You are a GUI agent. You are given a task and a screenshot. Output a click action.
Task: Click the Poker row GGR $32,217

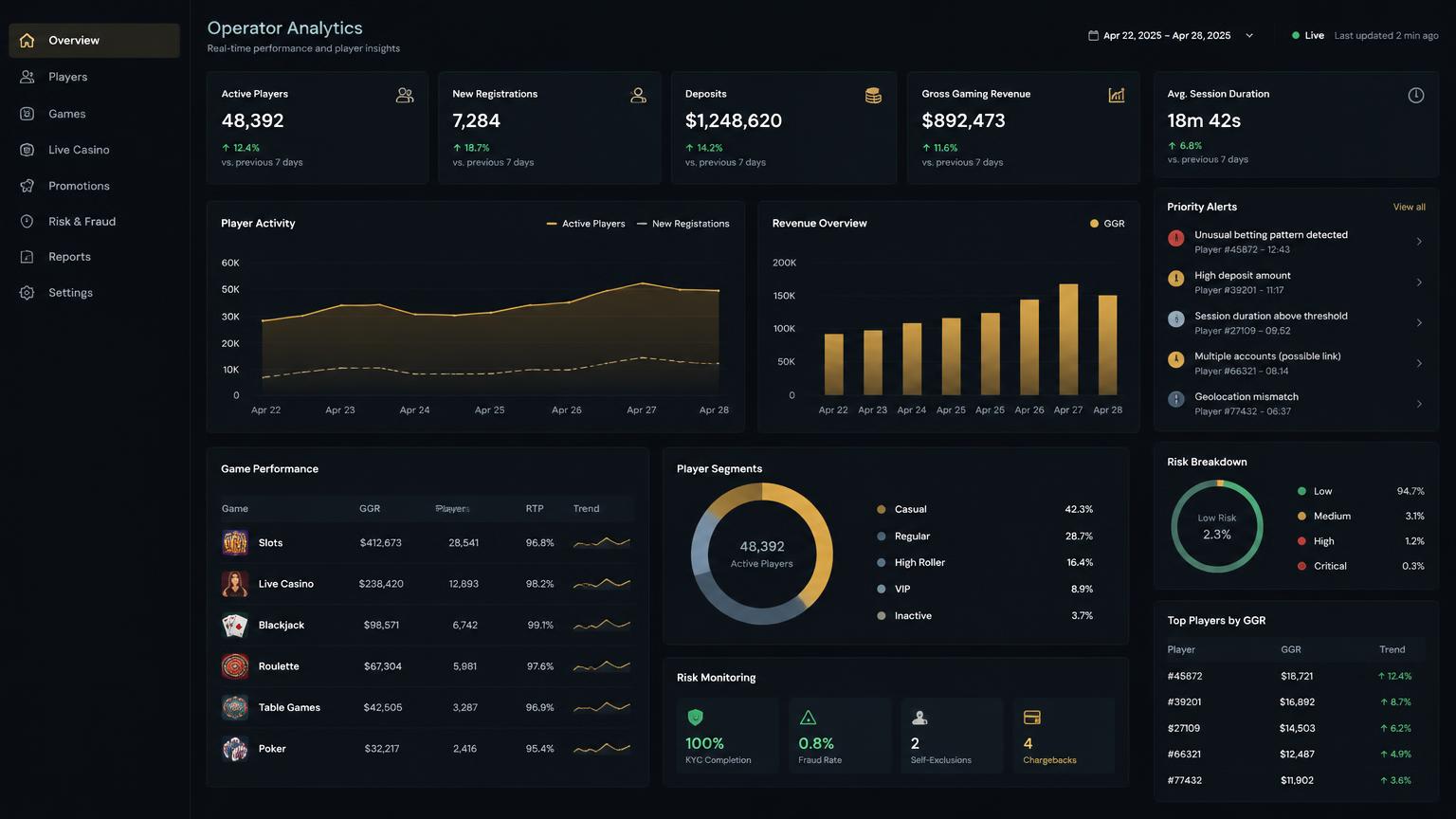point(382,749)
